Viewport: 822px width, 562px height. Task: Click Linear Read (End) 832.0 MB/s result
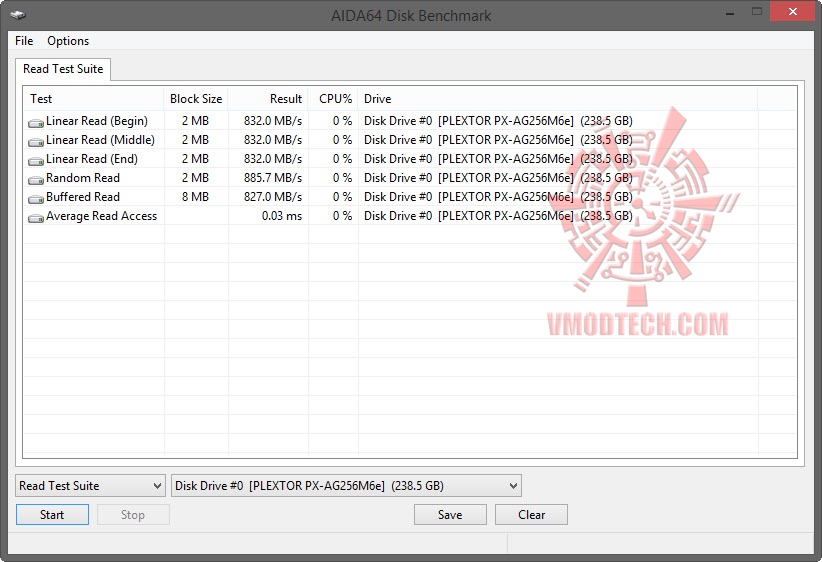(x=273, y=159)
